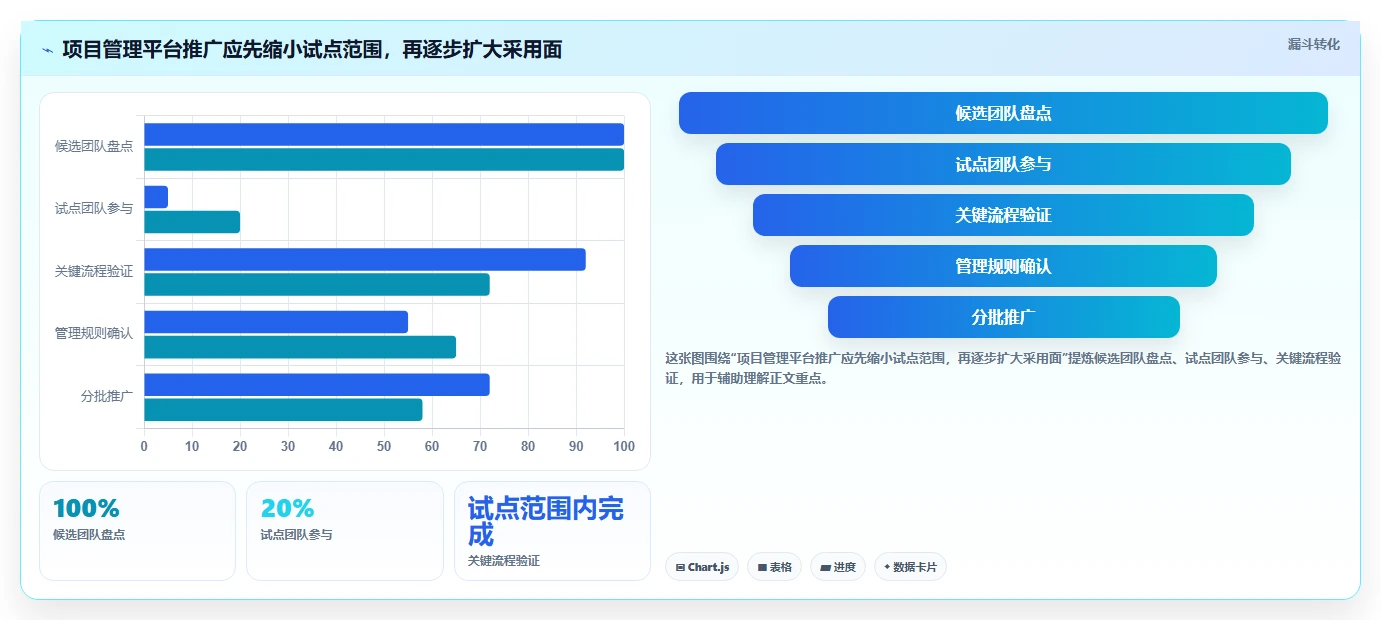
Task: Click the chart y-axis label 关键流程验证
Action: (94, 271)
